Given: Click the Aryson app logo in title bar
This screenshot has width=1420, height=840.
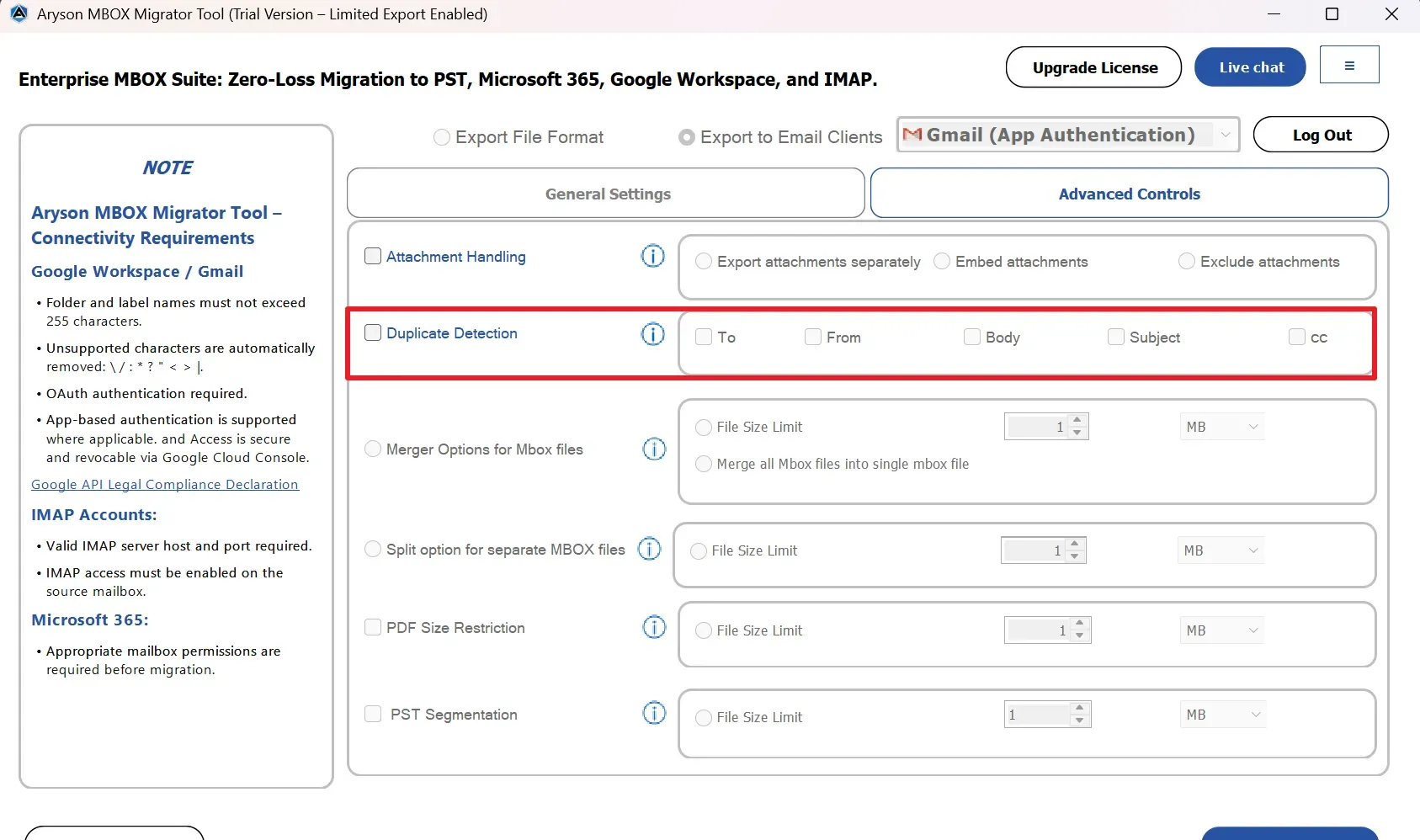Looking at the screenshot, I should 19,14.
